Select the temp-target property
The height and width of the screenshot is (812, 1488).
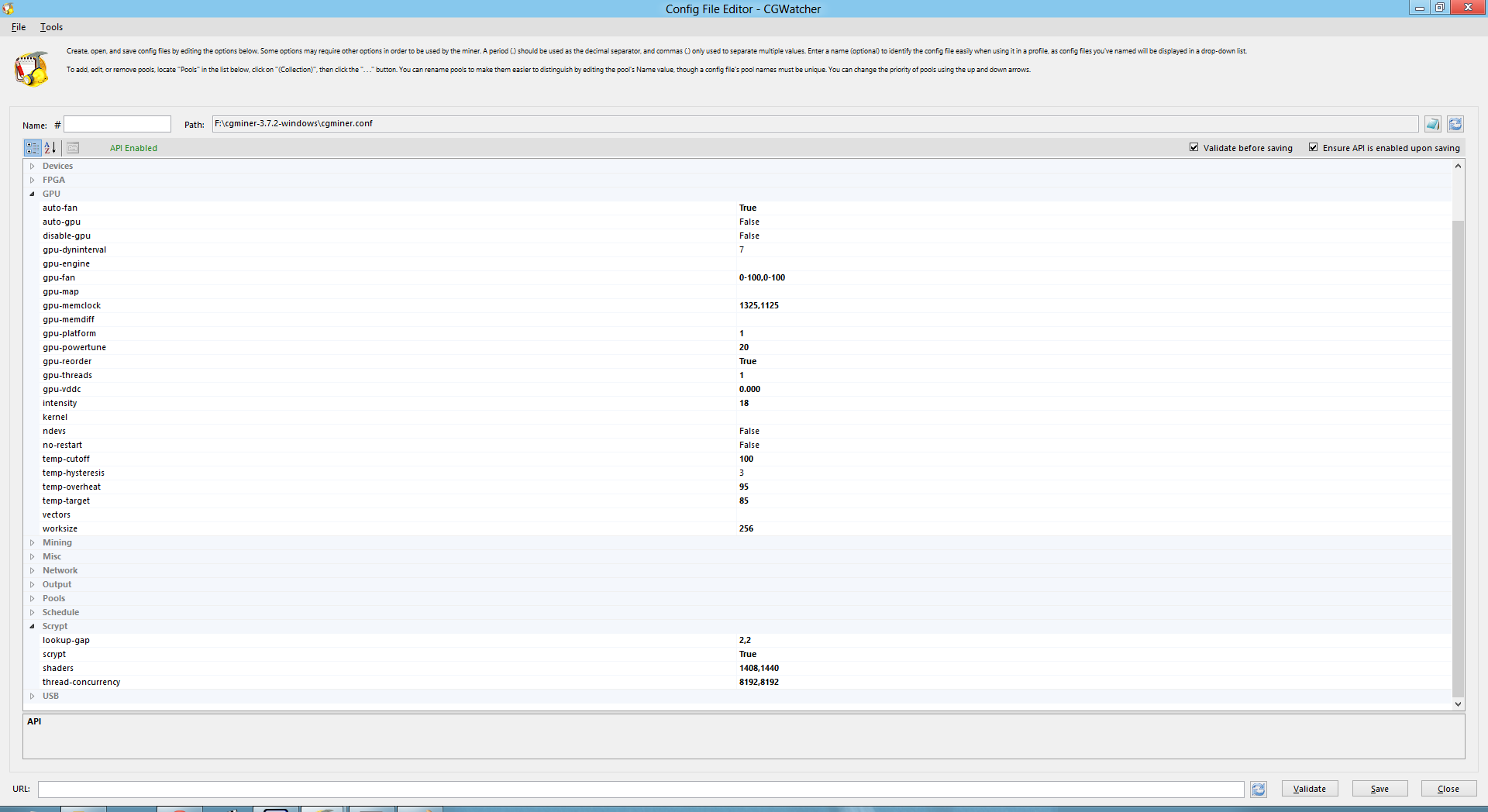point(745,501)
